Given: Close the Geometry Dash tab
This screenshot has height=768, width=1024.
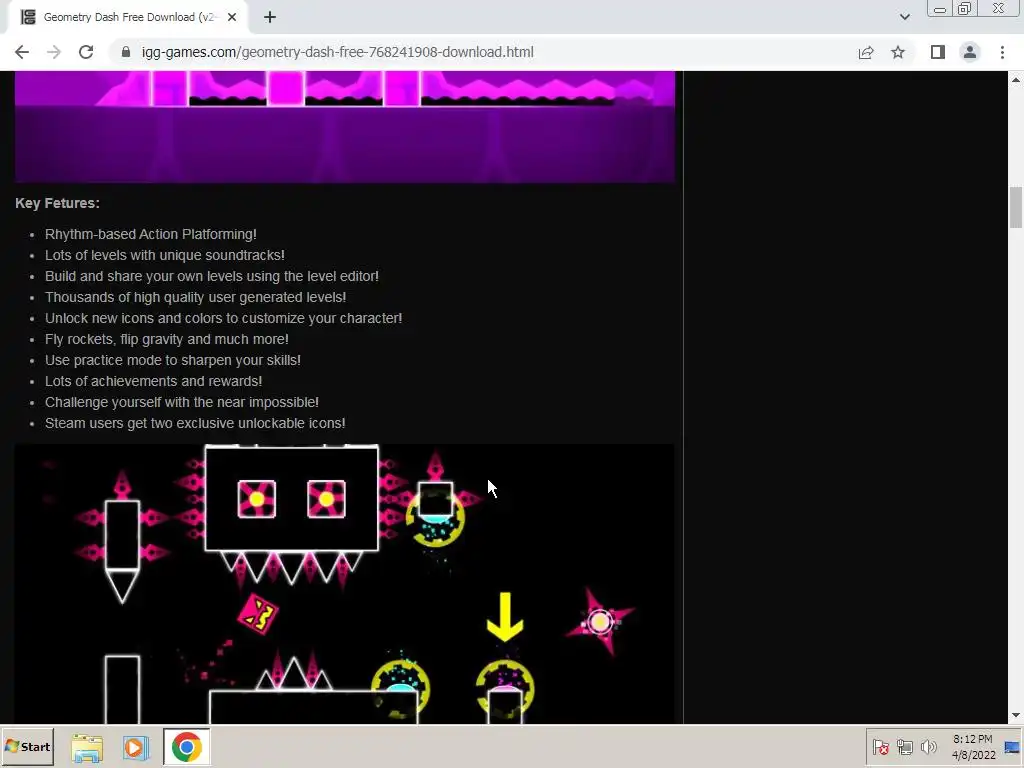Looking at the screenshot, I should (x=232, y=17).
